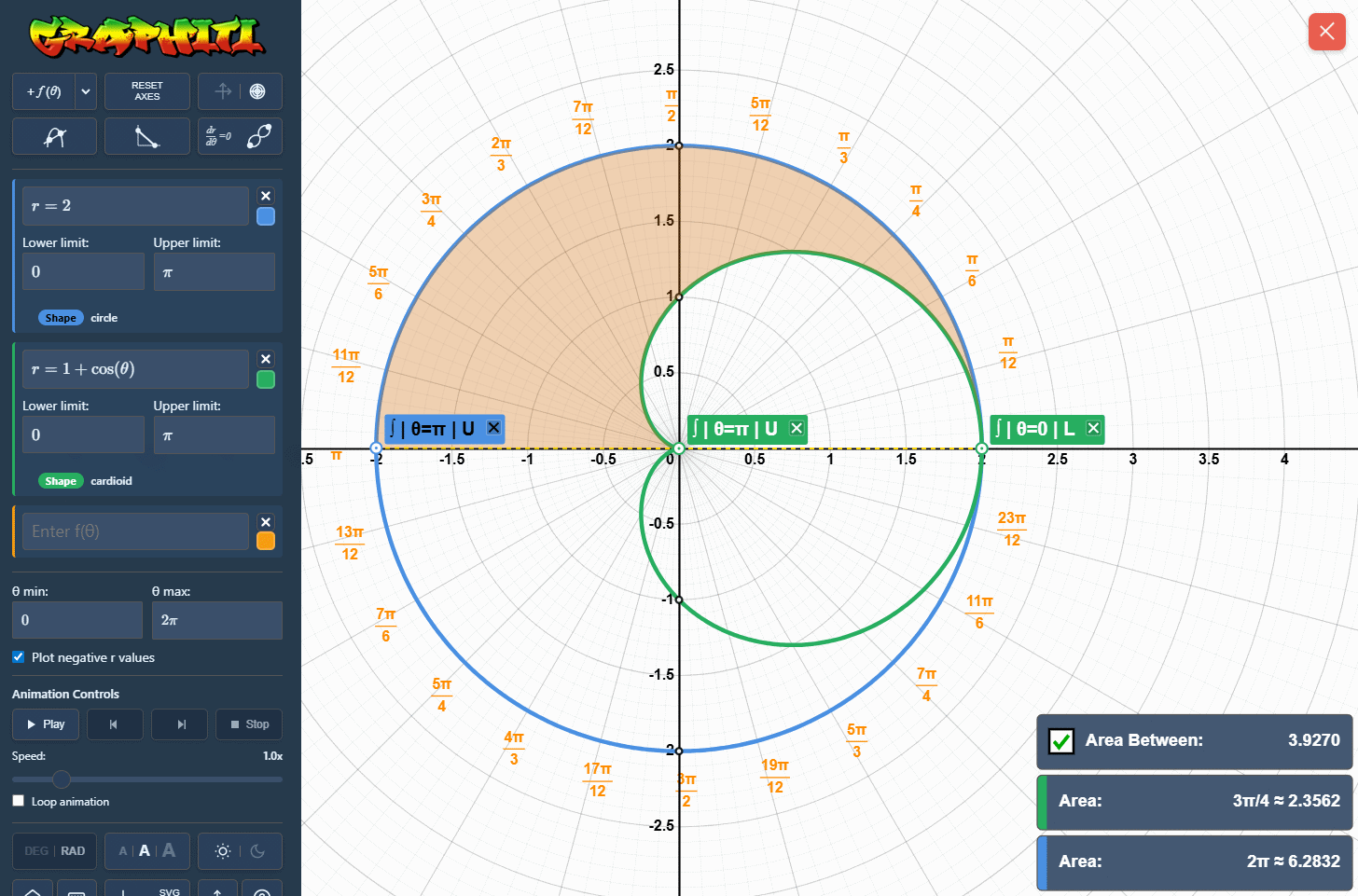Switch to Cartesian axes grid icon

click(223, 91)
